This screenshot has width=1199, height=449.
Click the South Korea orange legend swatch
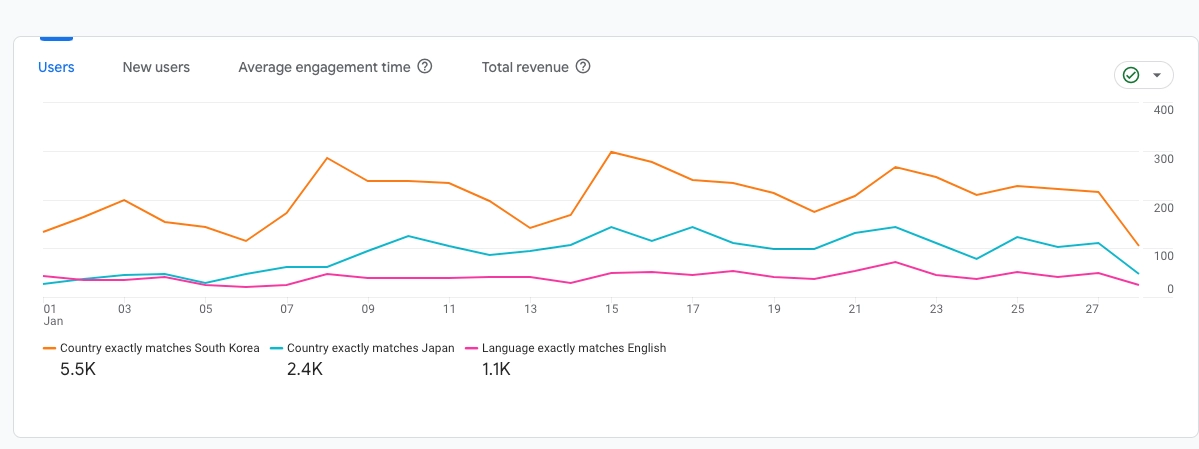pos(49,348)
